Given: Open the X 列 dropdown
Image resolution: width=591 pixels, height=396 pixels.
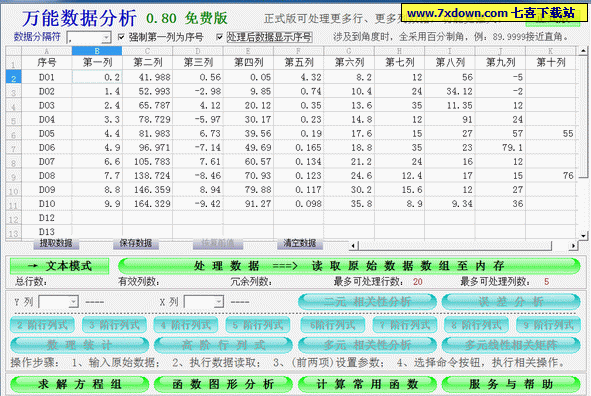Looking at the screenshot, I should pyautogui.click(x=219, y=302).
